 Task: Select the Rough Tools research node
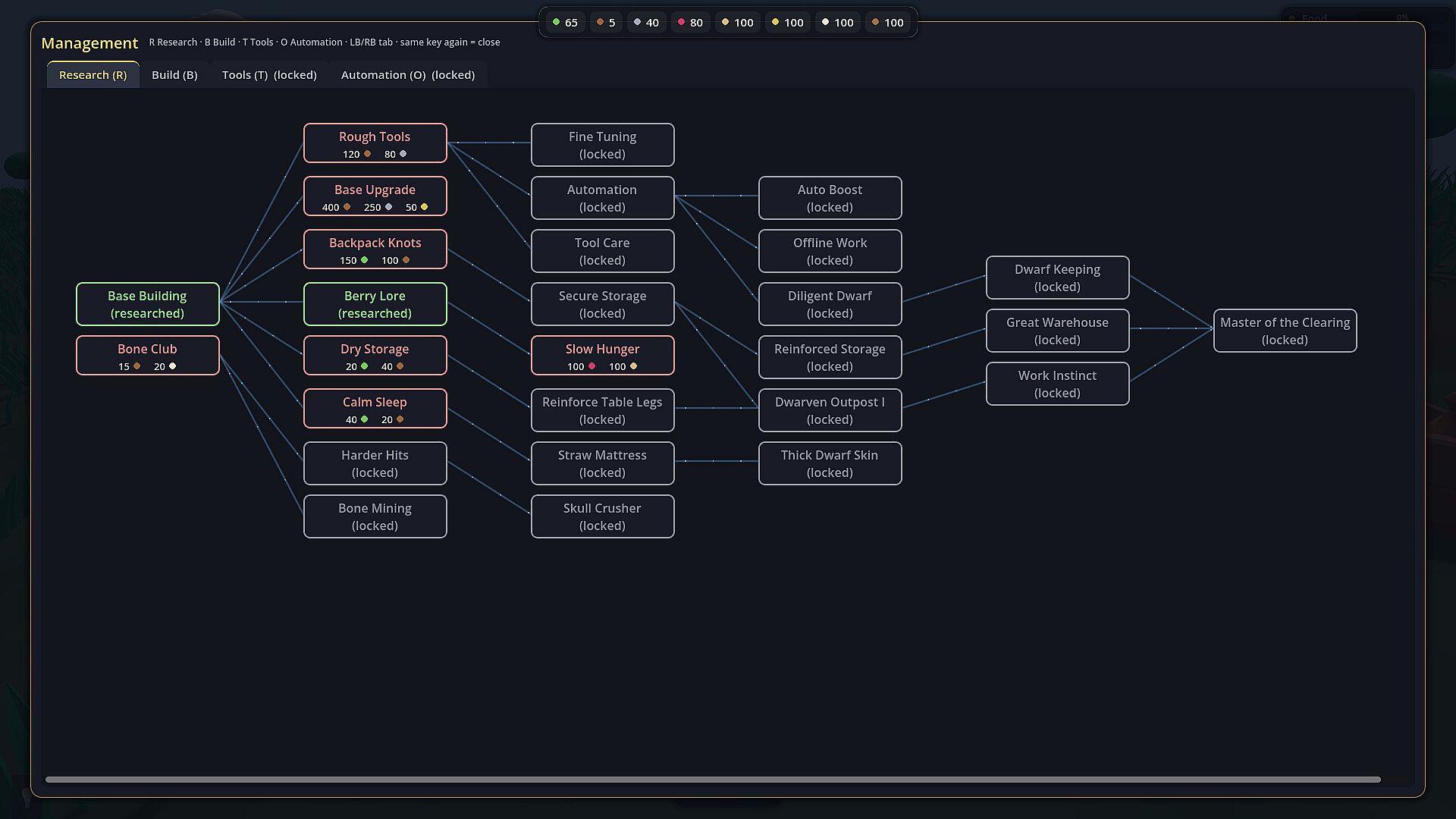coord(375,143)
